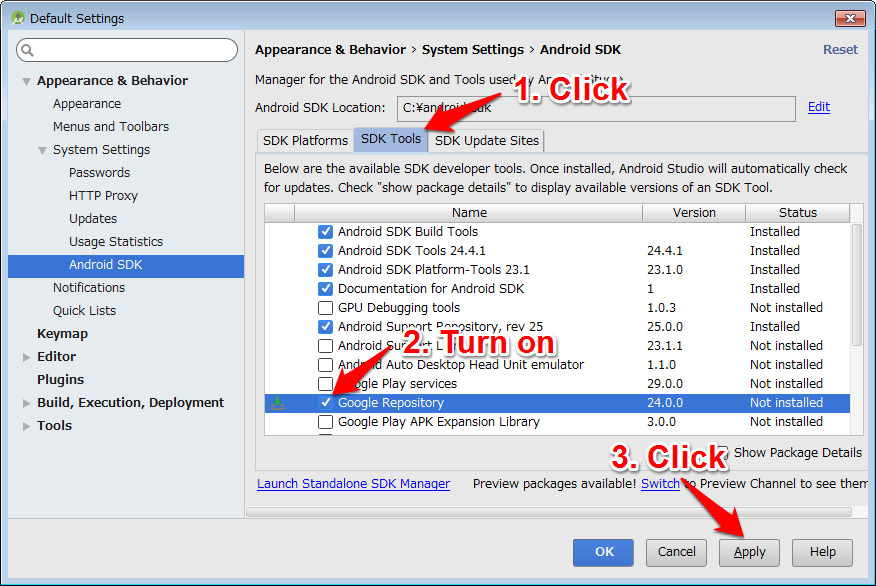This screenshot has width=876, height=586.
Task: Click version 1.1.0 cell
Action: click(x=661, y=365)
